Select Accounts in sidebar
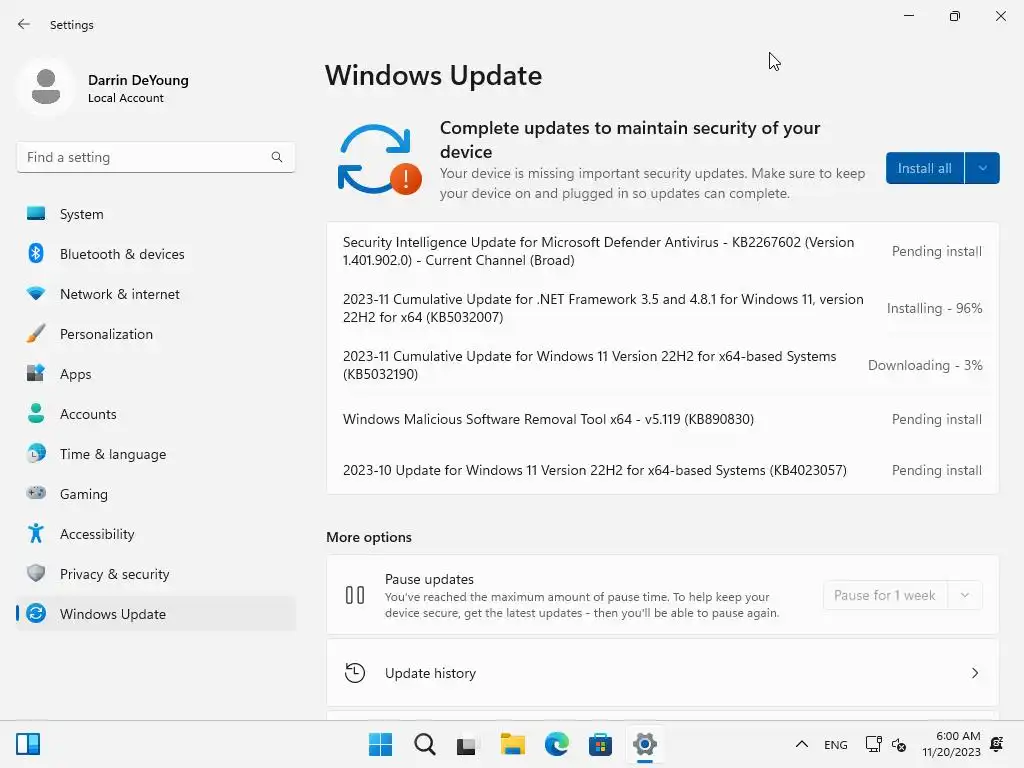This screenshot has width=1024, height=768. click(x=155, y=413)
